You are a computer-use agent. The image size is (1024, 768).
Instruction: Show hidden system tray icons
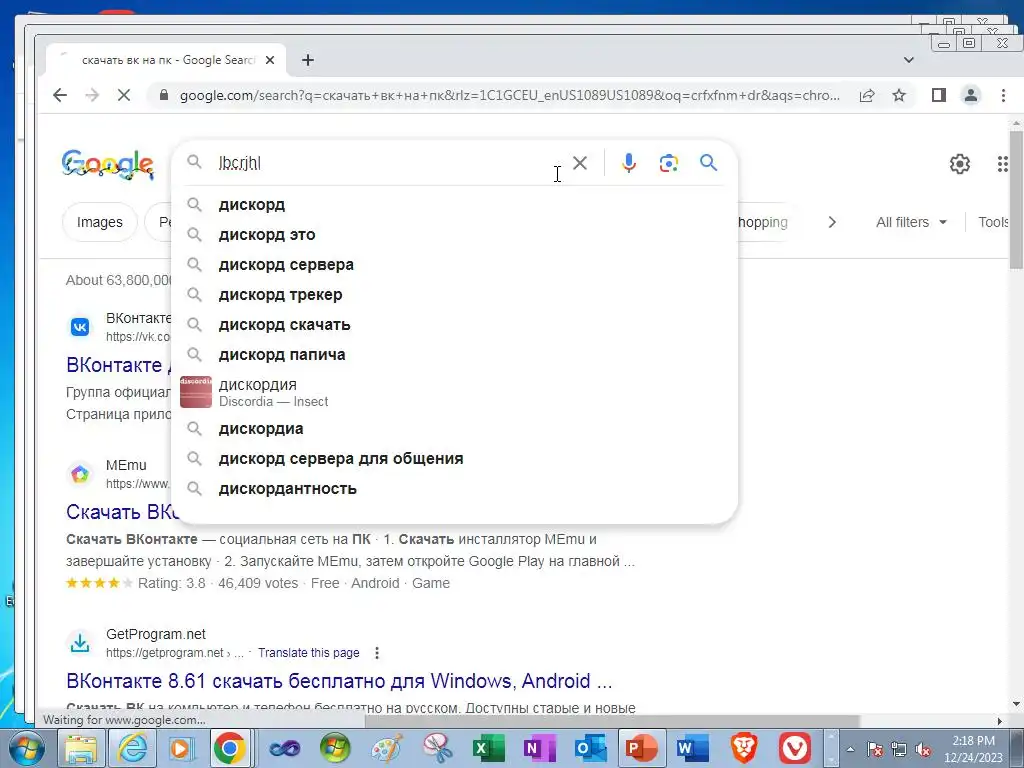point(850,749)
